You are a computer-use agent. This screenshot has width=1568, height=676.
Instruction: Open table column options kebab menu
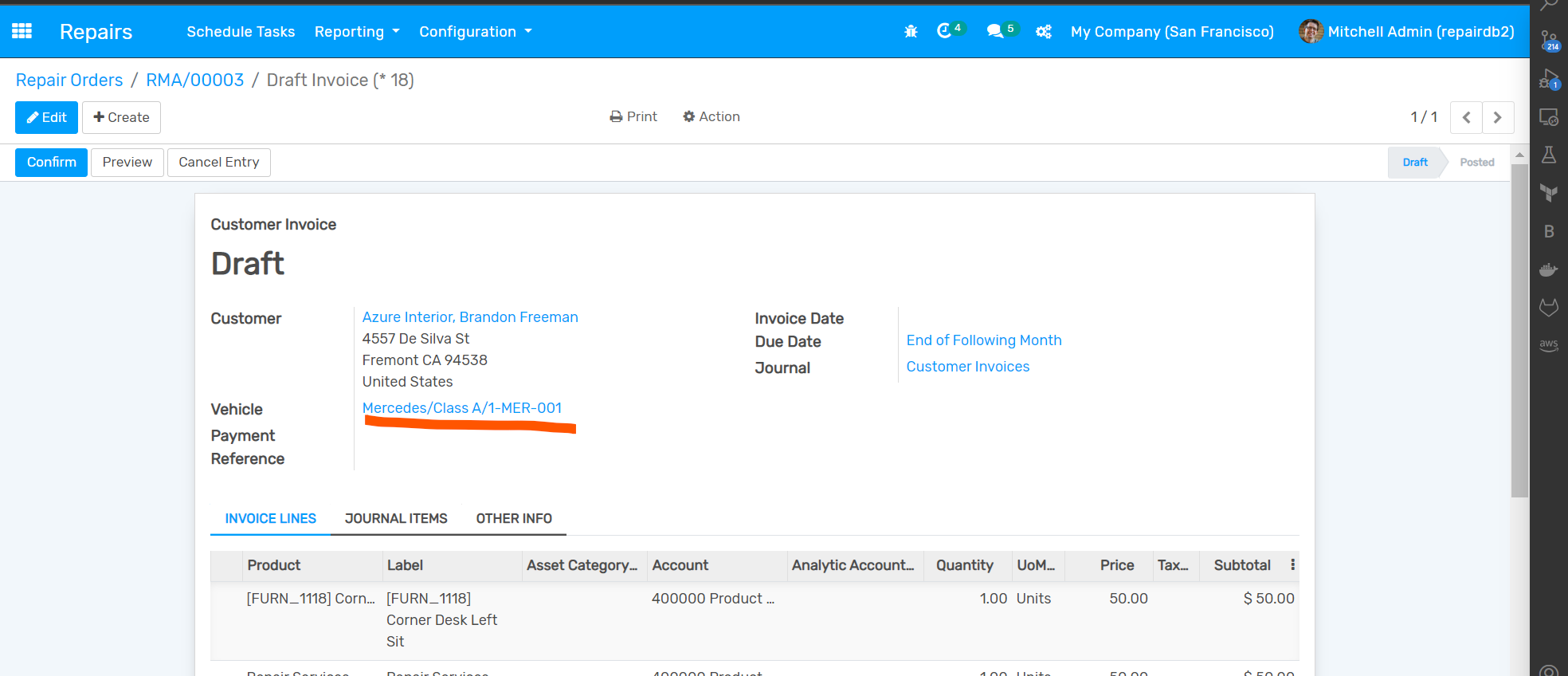point(1292,565)
